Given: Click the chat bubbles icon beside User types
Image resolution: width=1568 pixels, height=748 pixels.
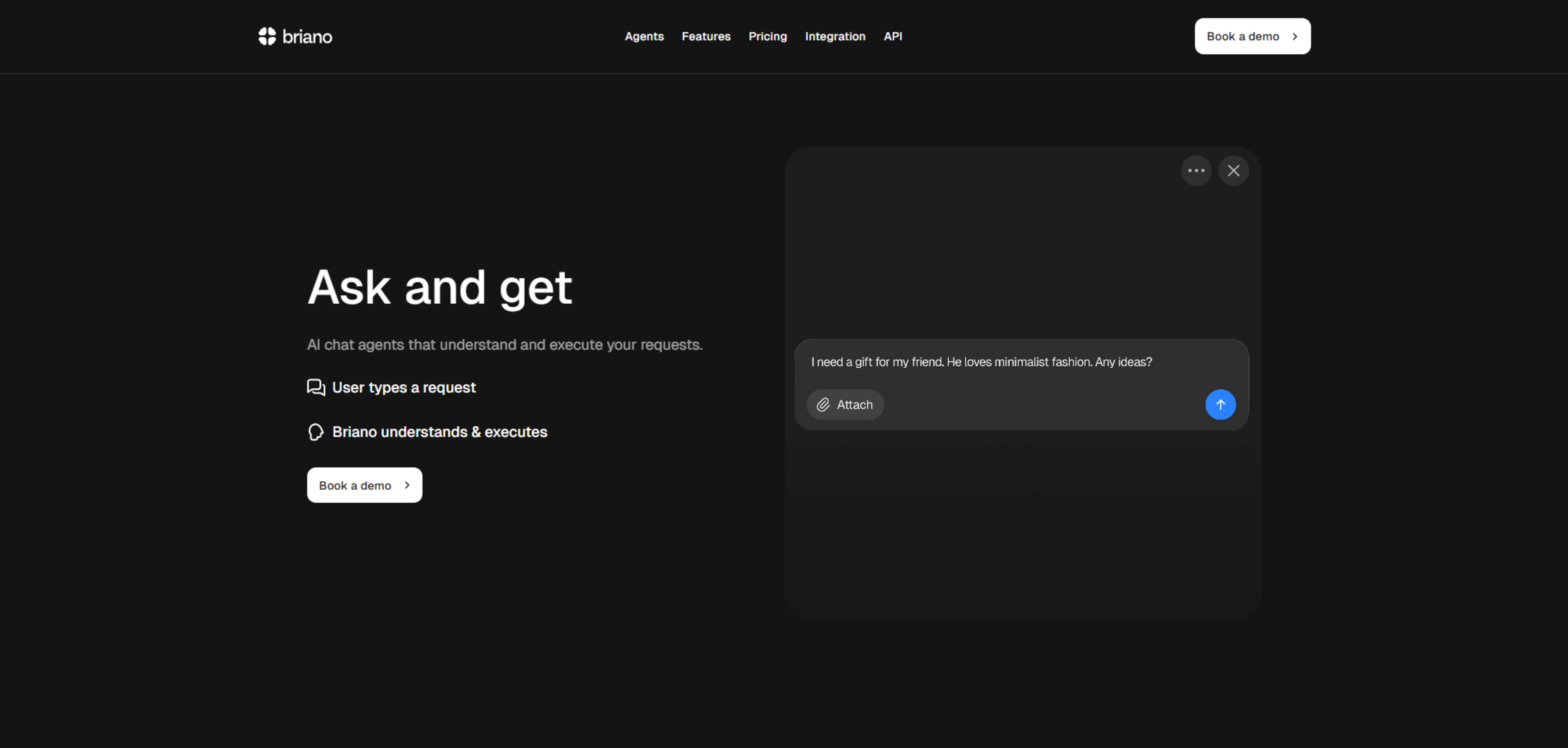Looking at the screenshot, I should (x=316, y=387).
